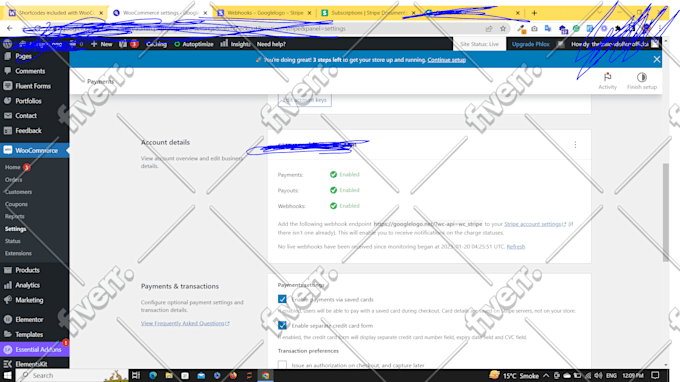Open WooCommerce Extensions submenu
This screenshot has width=680, height=382.
click(18, 253)
